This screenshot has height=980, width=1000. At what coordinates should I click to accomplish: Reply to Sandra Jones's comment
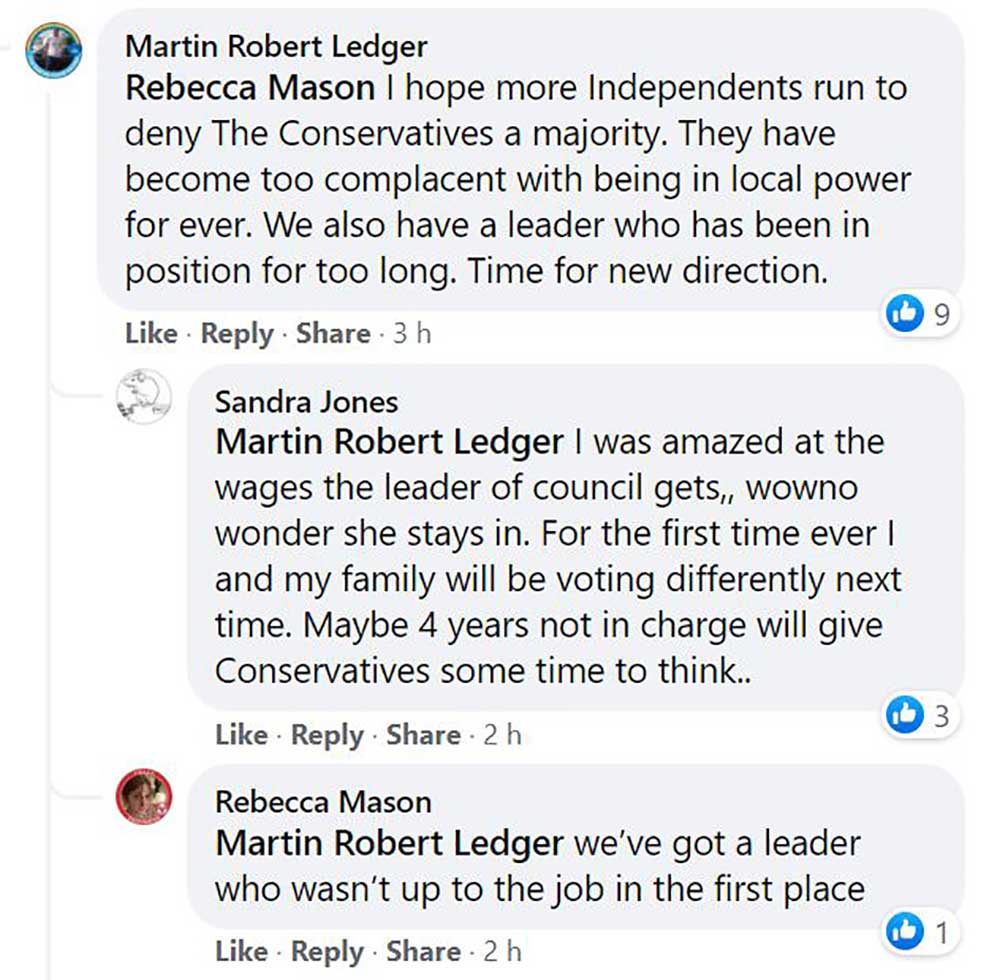click(327, 735)
